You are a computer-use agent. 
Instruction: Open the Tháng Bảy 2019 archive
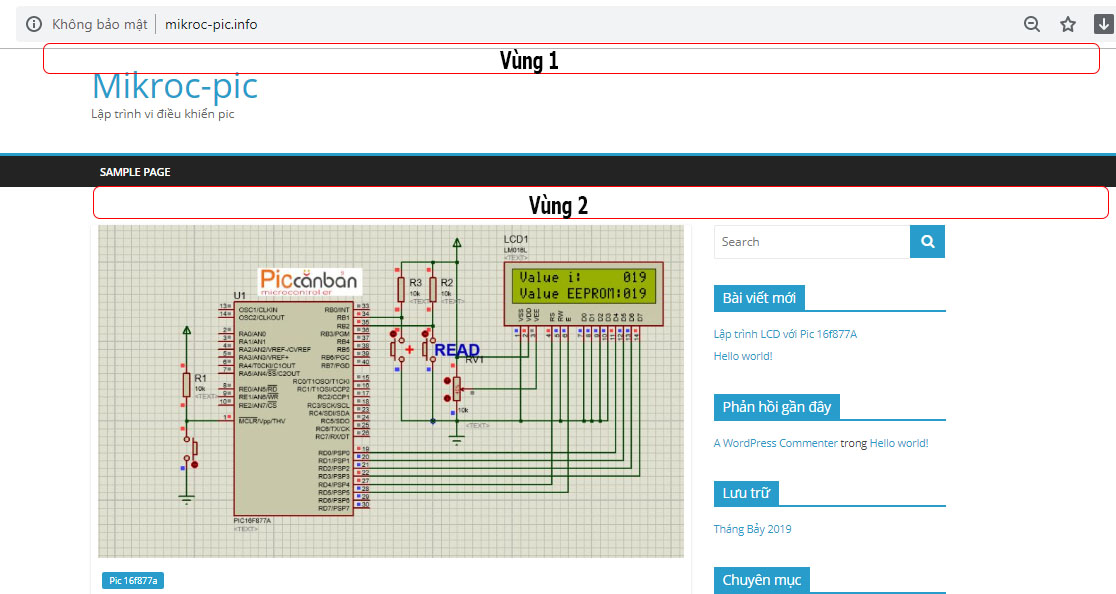coord(752,529)
